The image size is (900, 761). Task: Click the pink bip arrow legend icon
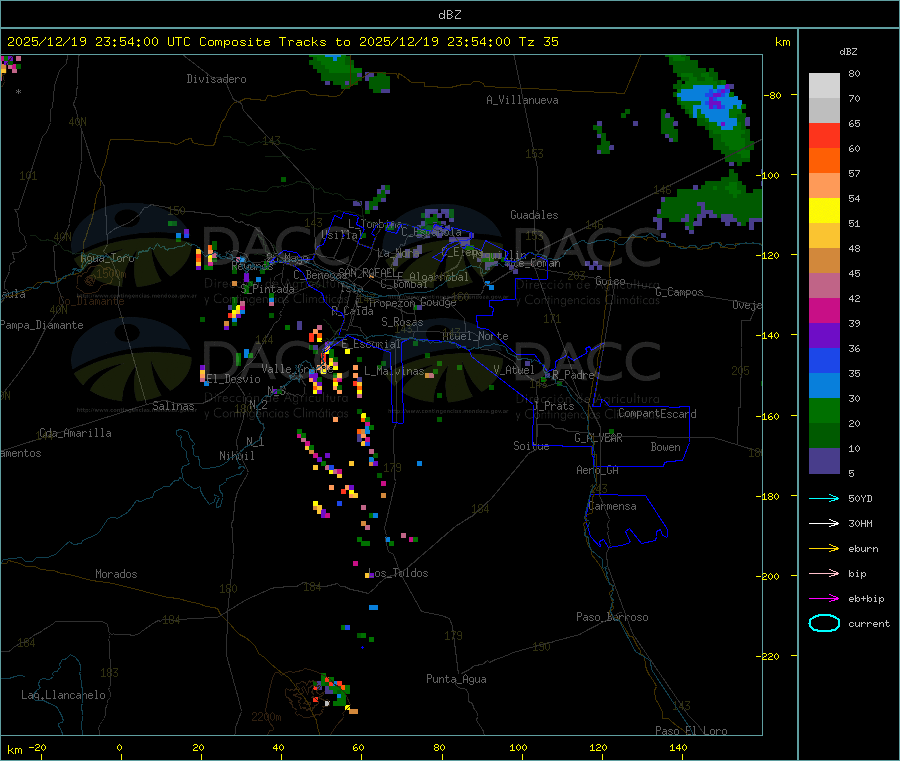824,573
